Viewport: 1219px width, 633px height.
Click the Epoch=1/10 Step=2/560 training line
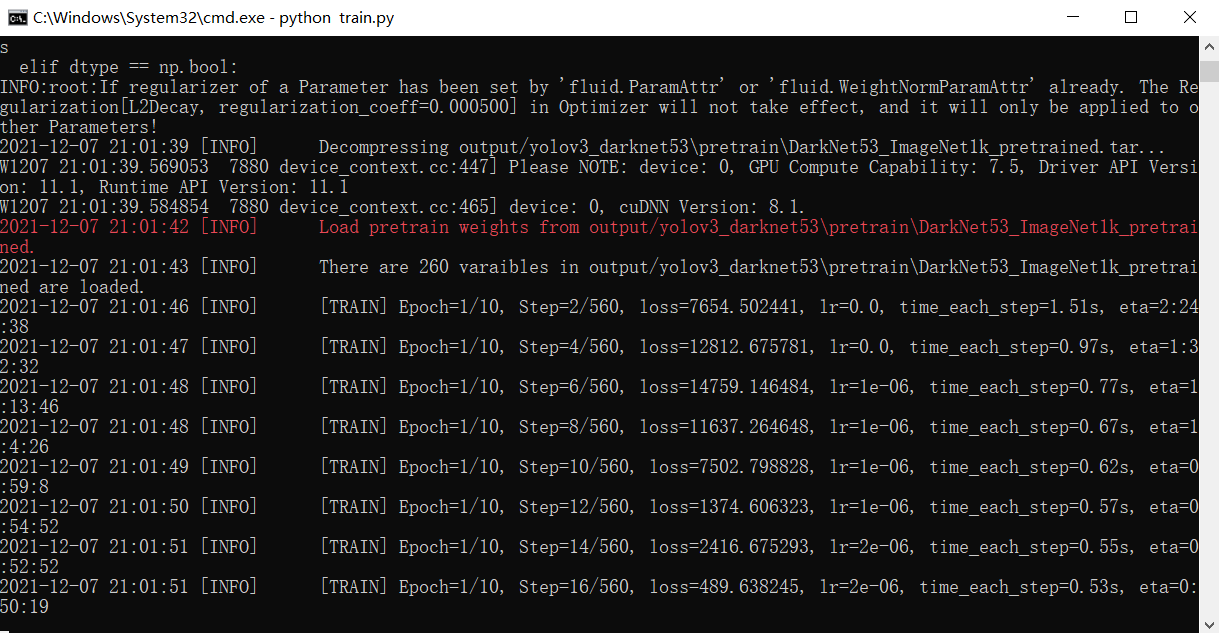point(600,307)
